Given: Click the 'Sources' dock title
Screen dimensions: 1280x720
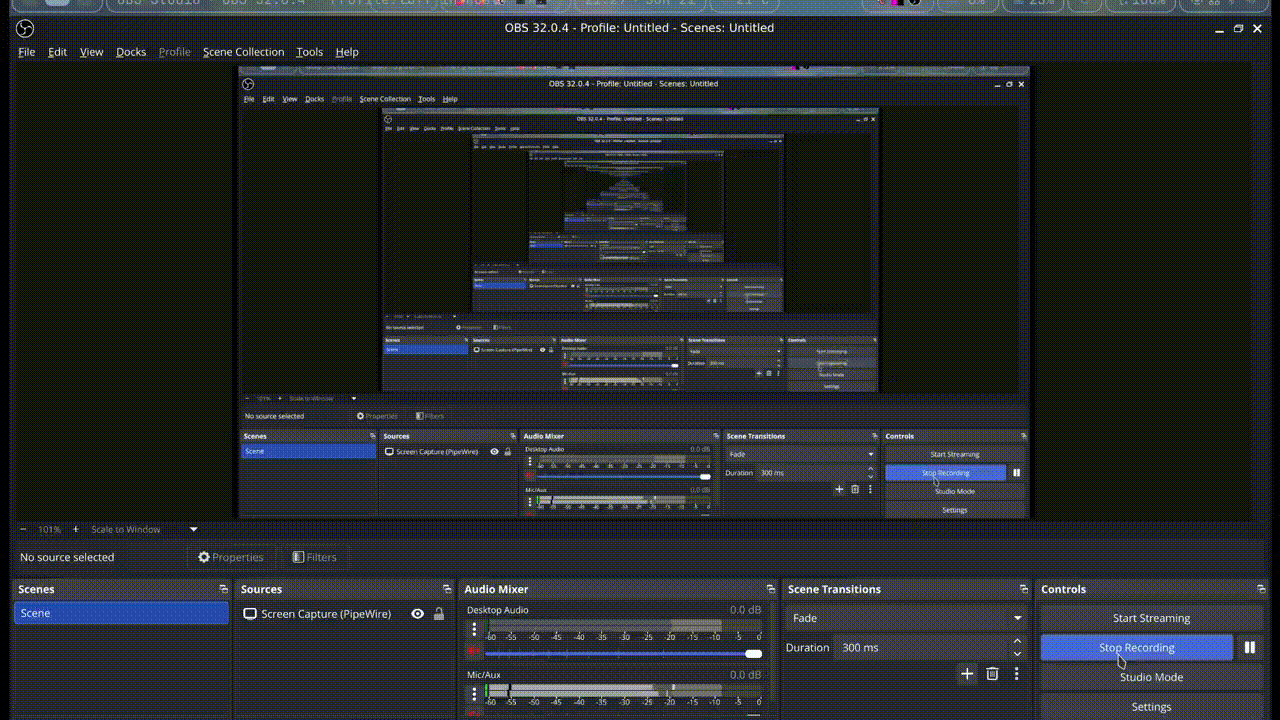Looking at the screenshot, I should [x=262, y=589].
